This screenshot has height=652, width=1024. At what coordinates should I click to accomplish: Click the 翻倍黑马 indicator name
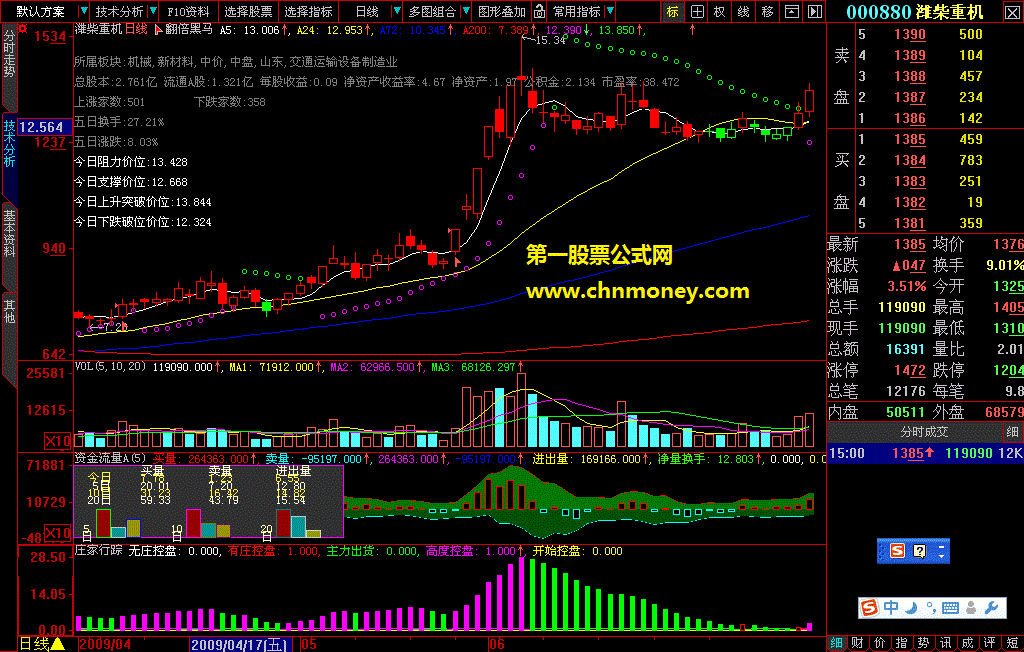pyautogui.click(x=188, y=29)
